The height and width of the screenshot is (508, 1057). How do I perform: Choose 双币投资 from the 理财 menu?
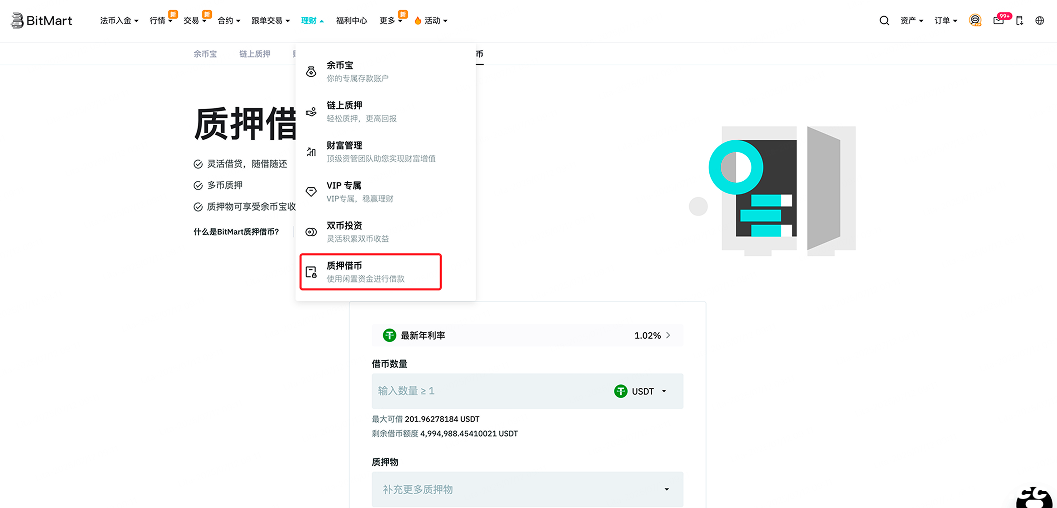click(358, 231)
